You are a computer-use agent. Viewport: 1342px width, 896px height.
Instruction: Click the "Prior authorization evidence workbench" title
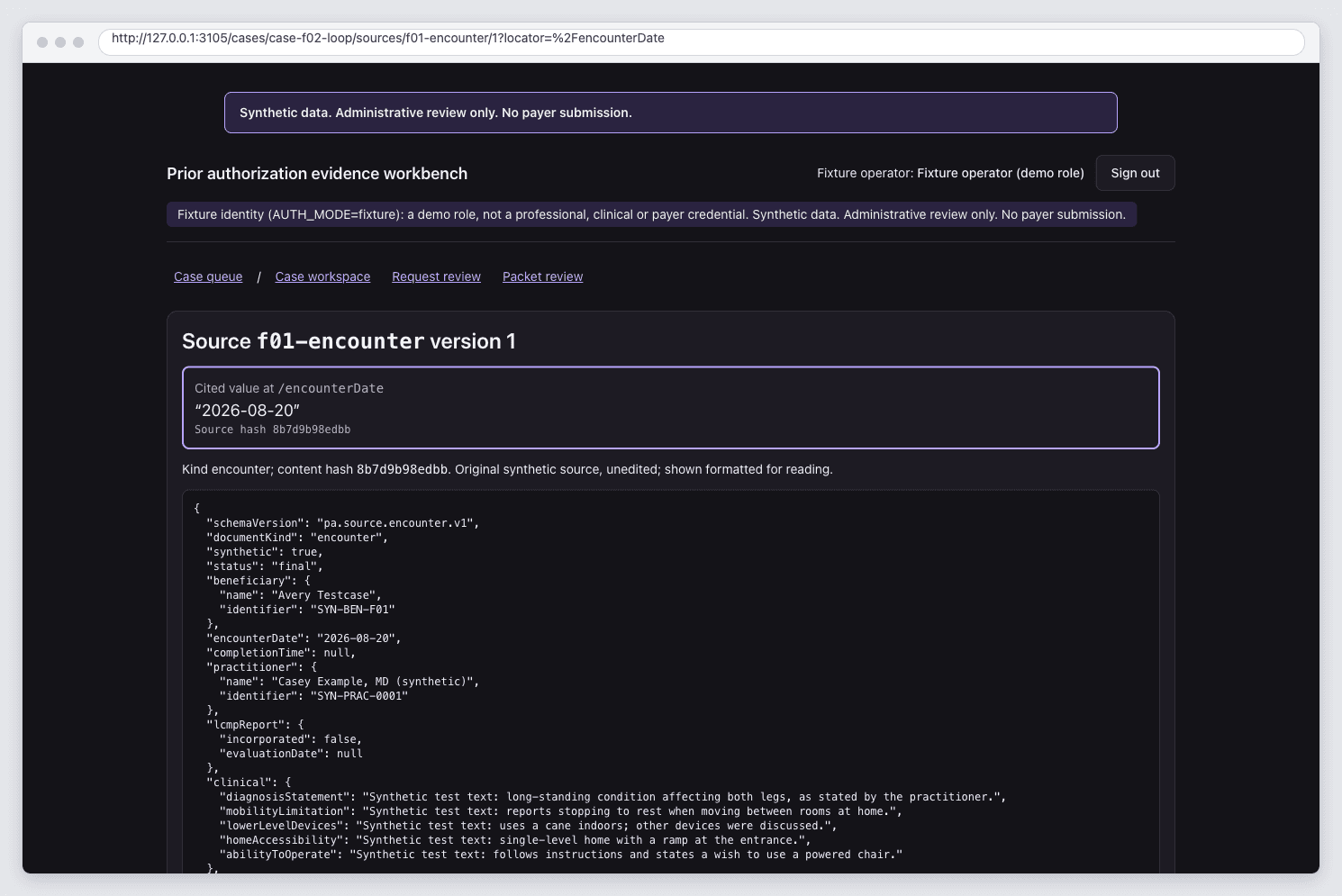[x=317, y=174]
